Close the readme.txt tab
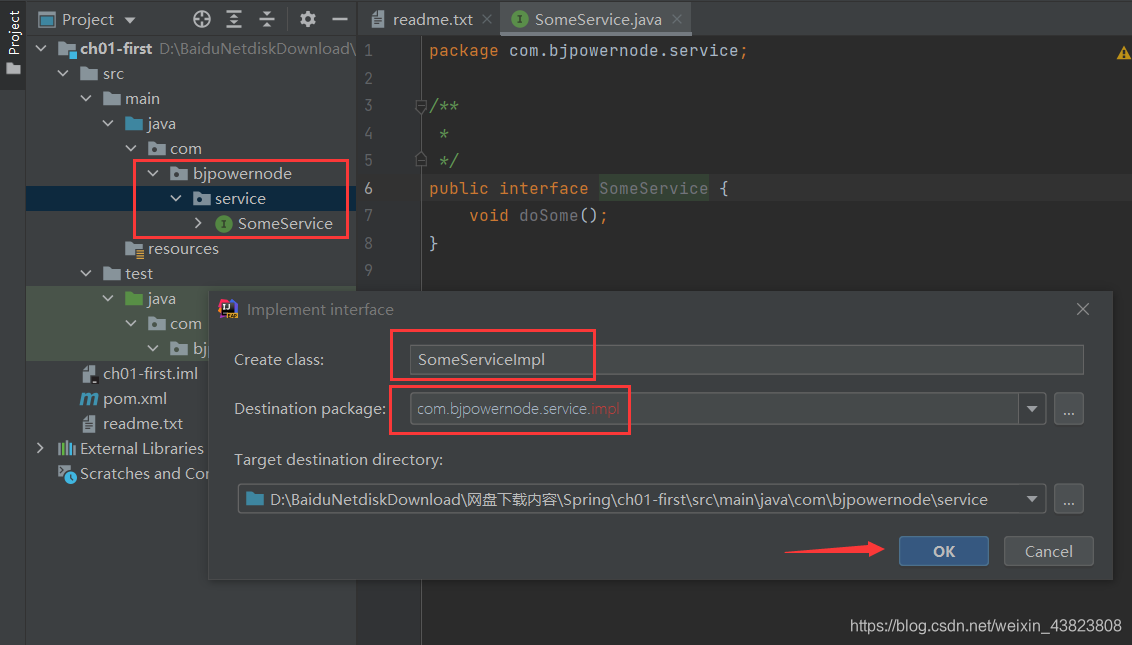 pyautogui.click(x=487, y=20)
